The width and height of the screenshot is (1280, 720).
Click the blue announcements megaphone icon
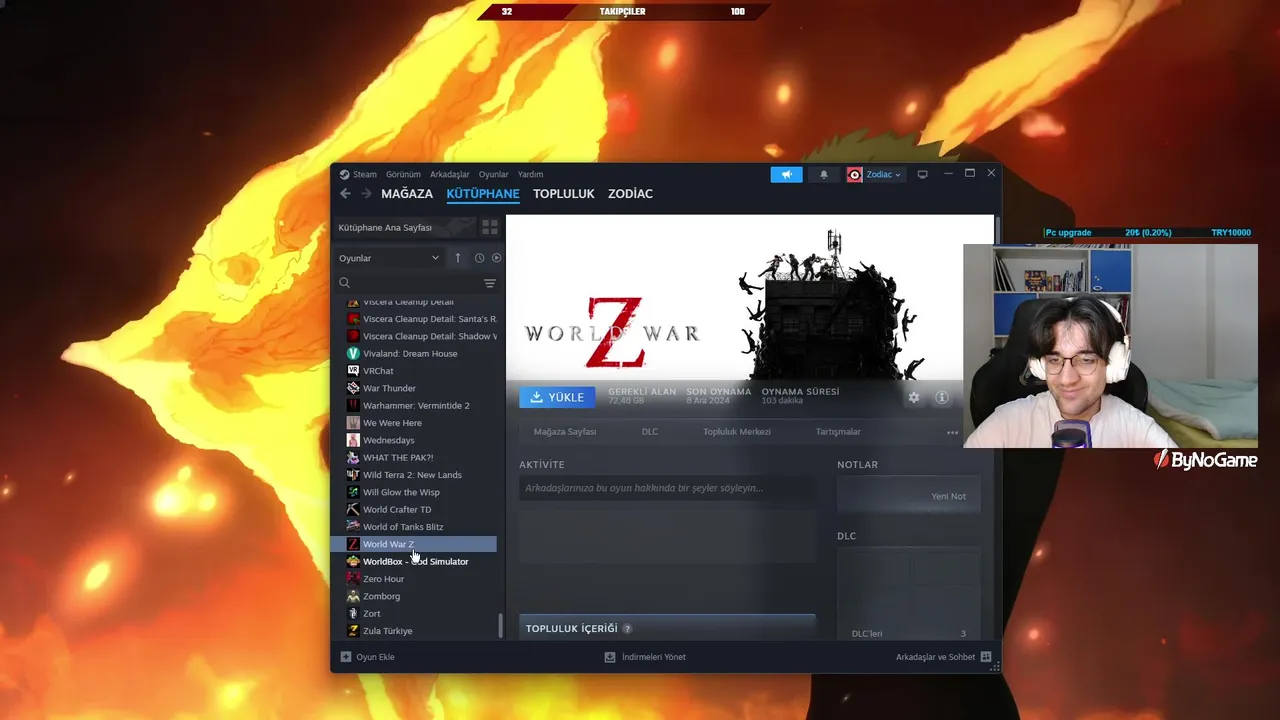pos(786,174)
